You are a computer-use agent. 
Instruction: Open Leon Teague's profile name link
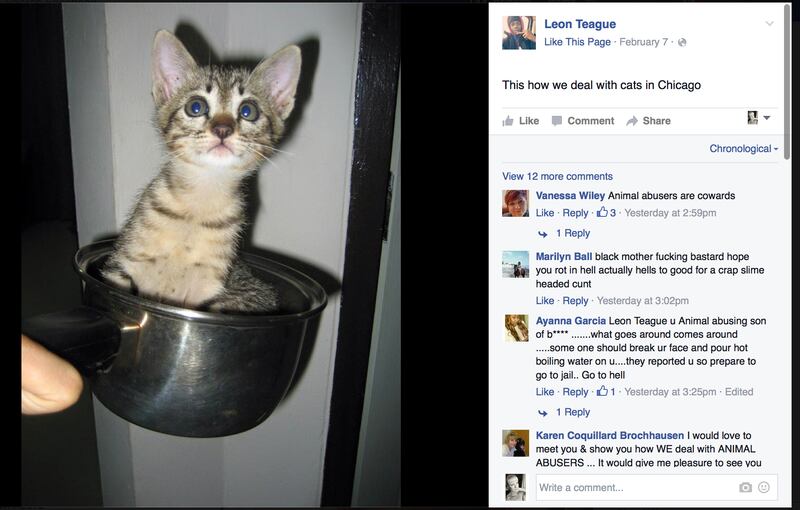tap(580, 24)
